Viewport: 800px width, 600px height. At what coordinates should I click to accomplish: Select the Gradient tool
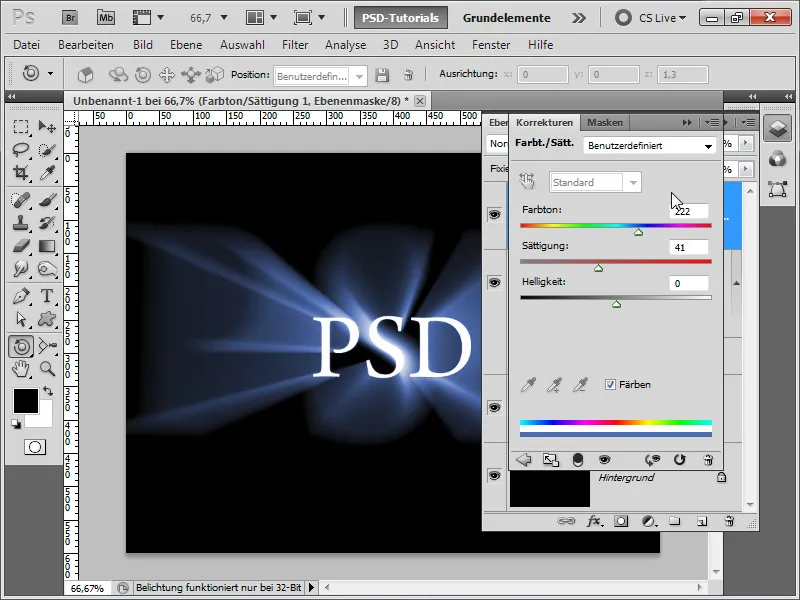coord(47,246)
